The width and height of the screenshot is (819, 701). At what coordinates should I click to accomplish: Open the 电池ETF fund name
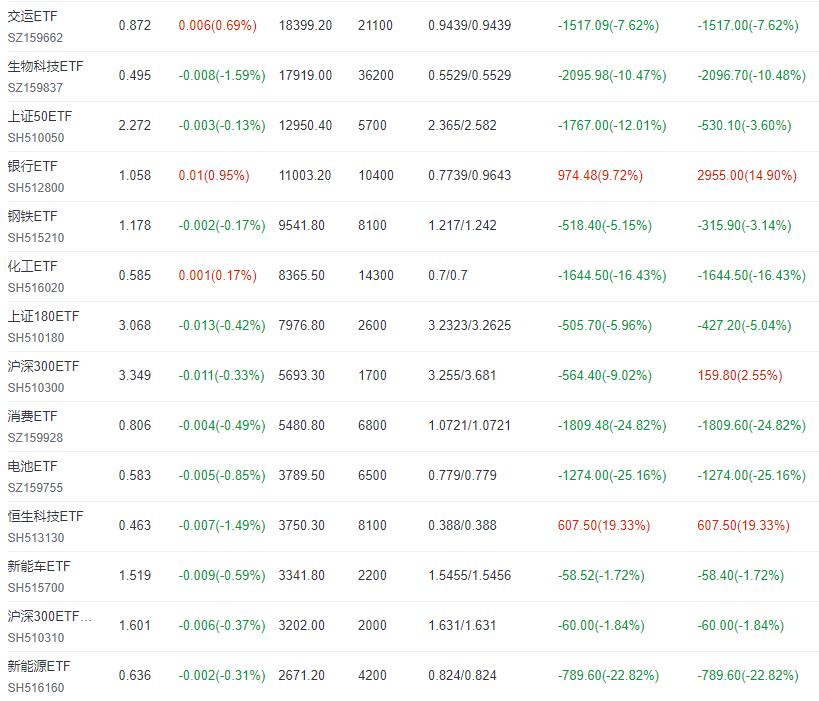32,466
